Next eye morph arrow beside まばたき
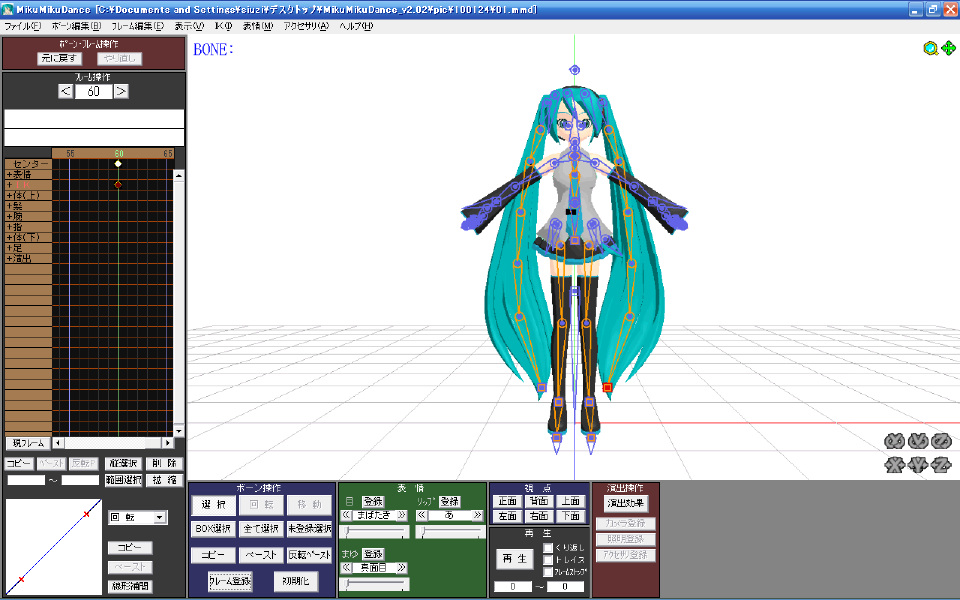This screenshot has height=600, width=960. tap(402, 515)
